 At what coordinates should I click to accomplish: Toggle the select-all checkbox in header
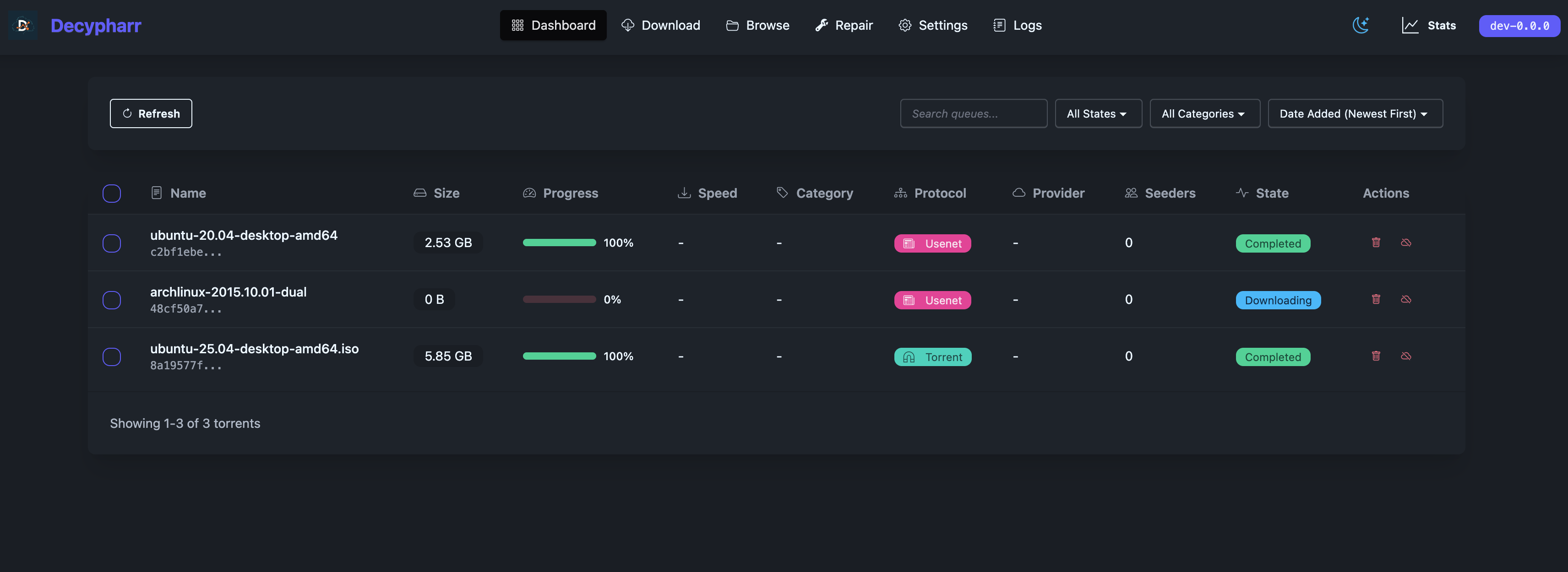(111, 194)
